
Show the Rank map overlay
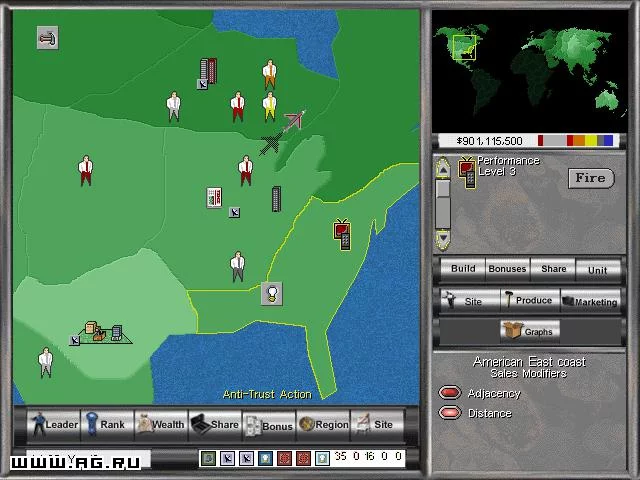tap(107, 425)
